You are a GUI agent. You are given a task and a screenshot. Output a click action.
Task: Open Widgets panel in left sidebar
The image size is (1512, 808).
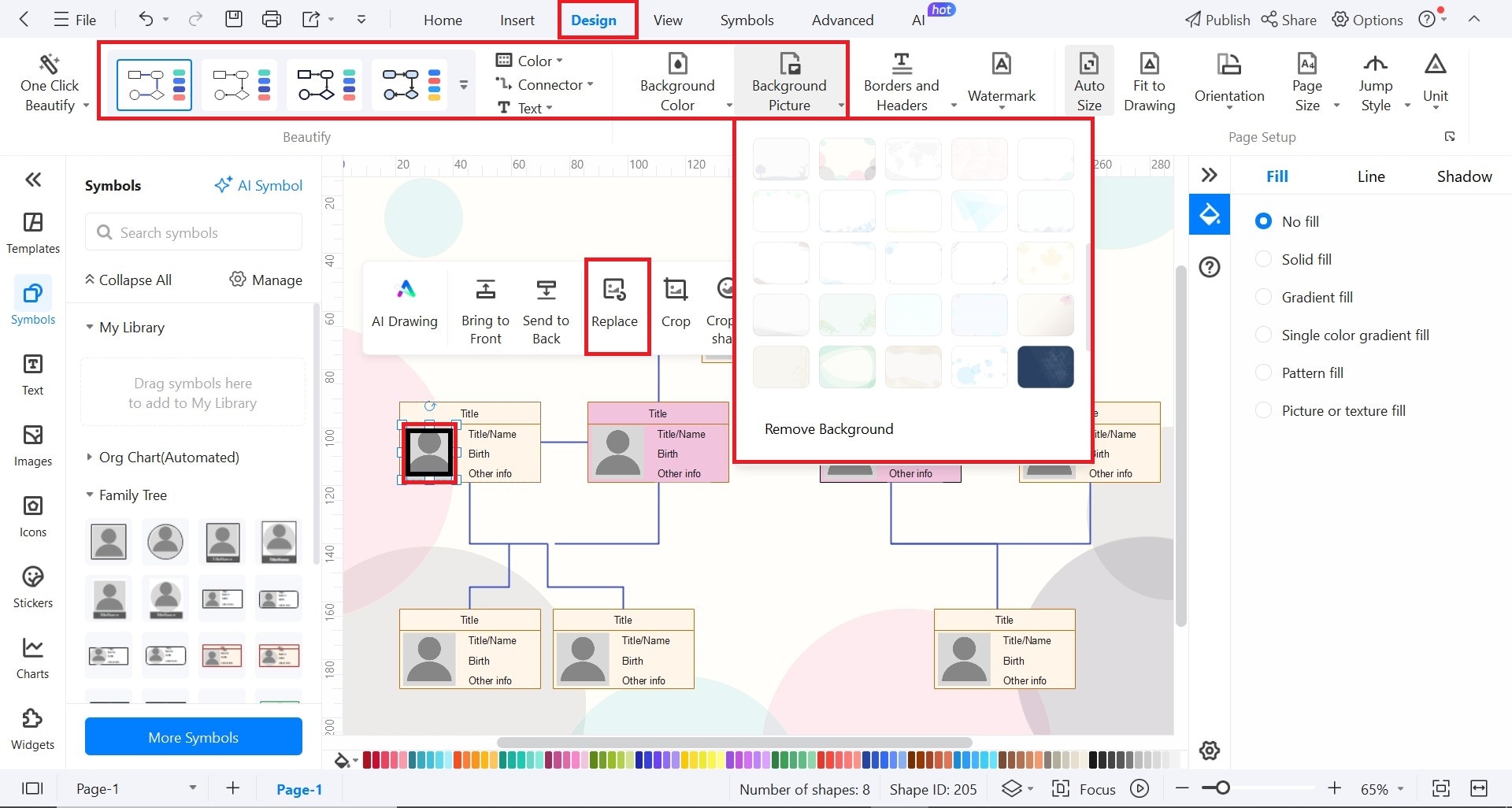click(33, 729)
